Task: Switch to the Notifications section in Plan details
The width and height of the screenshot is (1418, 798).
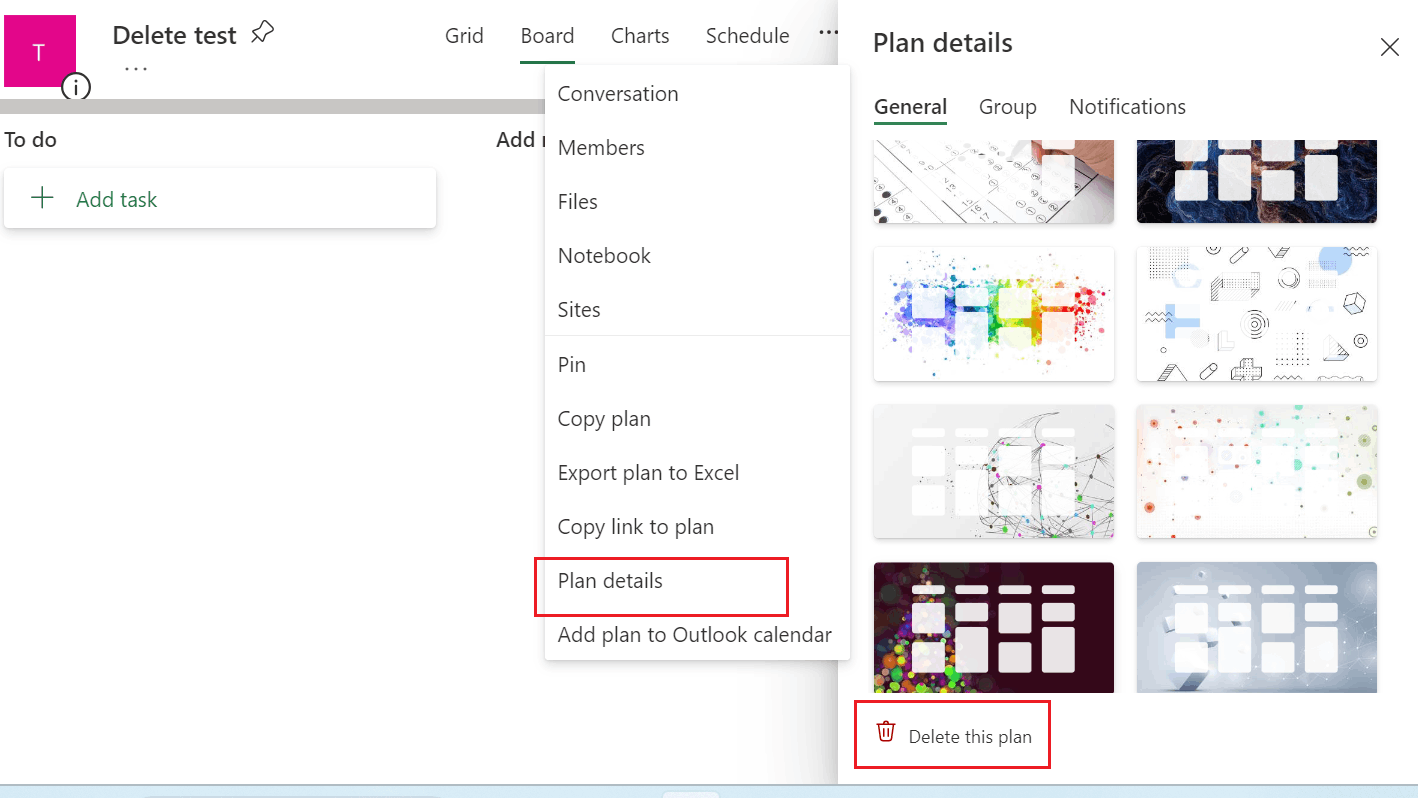Action: [1127, 106]
